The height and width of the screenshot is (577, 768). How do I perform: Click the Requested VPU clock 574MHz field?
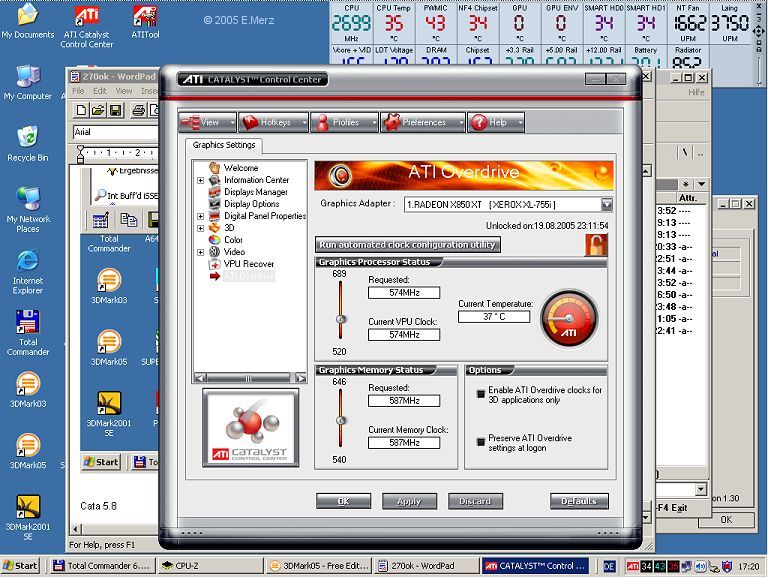404,293
